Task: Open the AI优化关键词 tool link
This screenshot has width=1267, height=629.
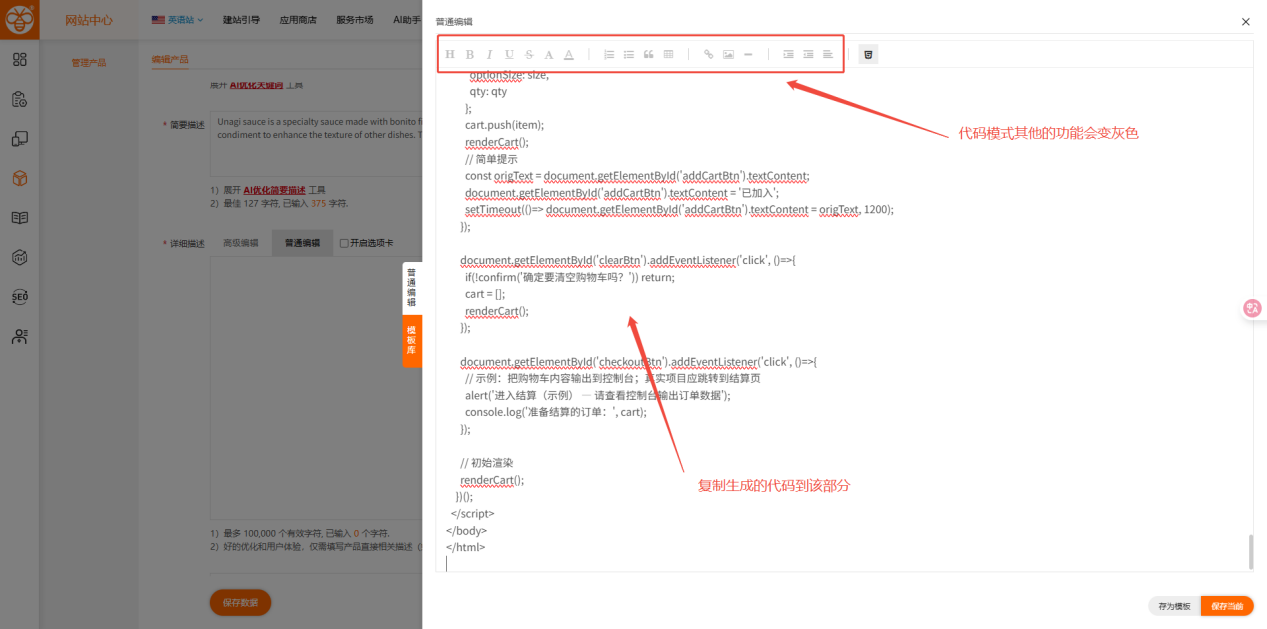Action: tap(257, 85)
